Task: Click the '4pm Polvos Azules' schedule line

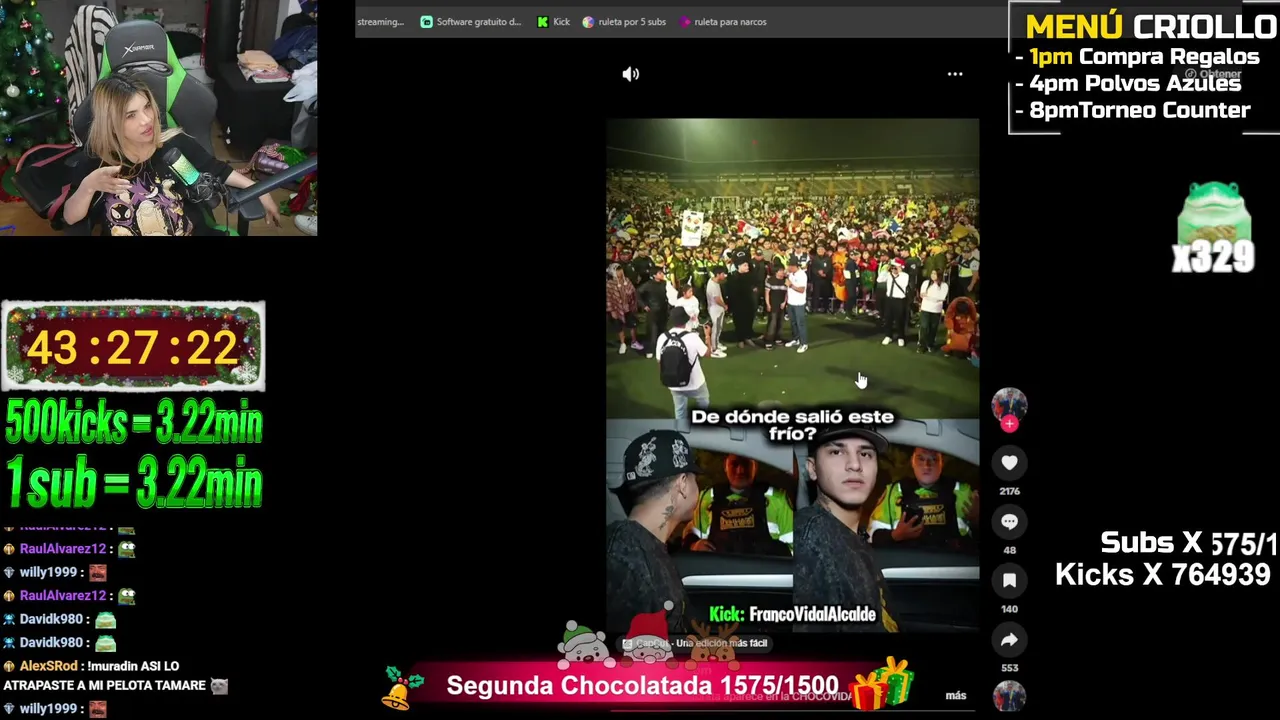Action: tap(1135, 84)
